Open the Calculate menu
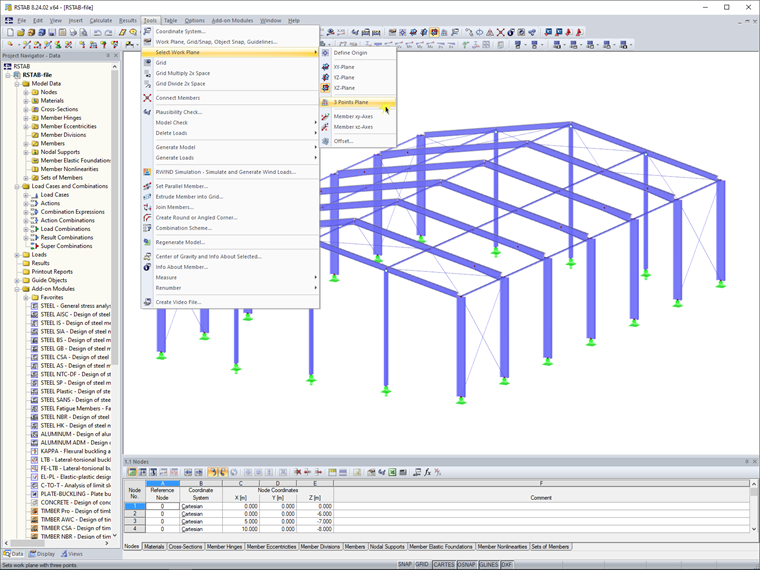The height and width of the screenshot is (570, 760). 101,20
